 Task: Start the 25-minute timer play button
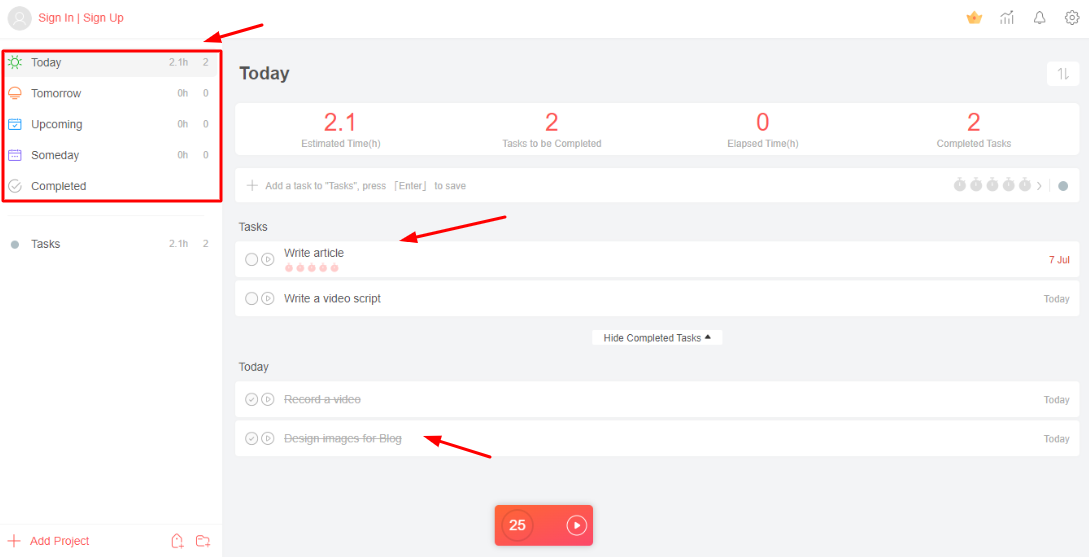[576, 525]
